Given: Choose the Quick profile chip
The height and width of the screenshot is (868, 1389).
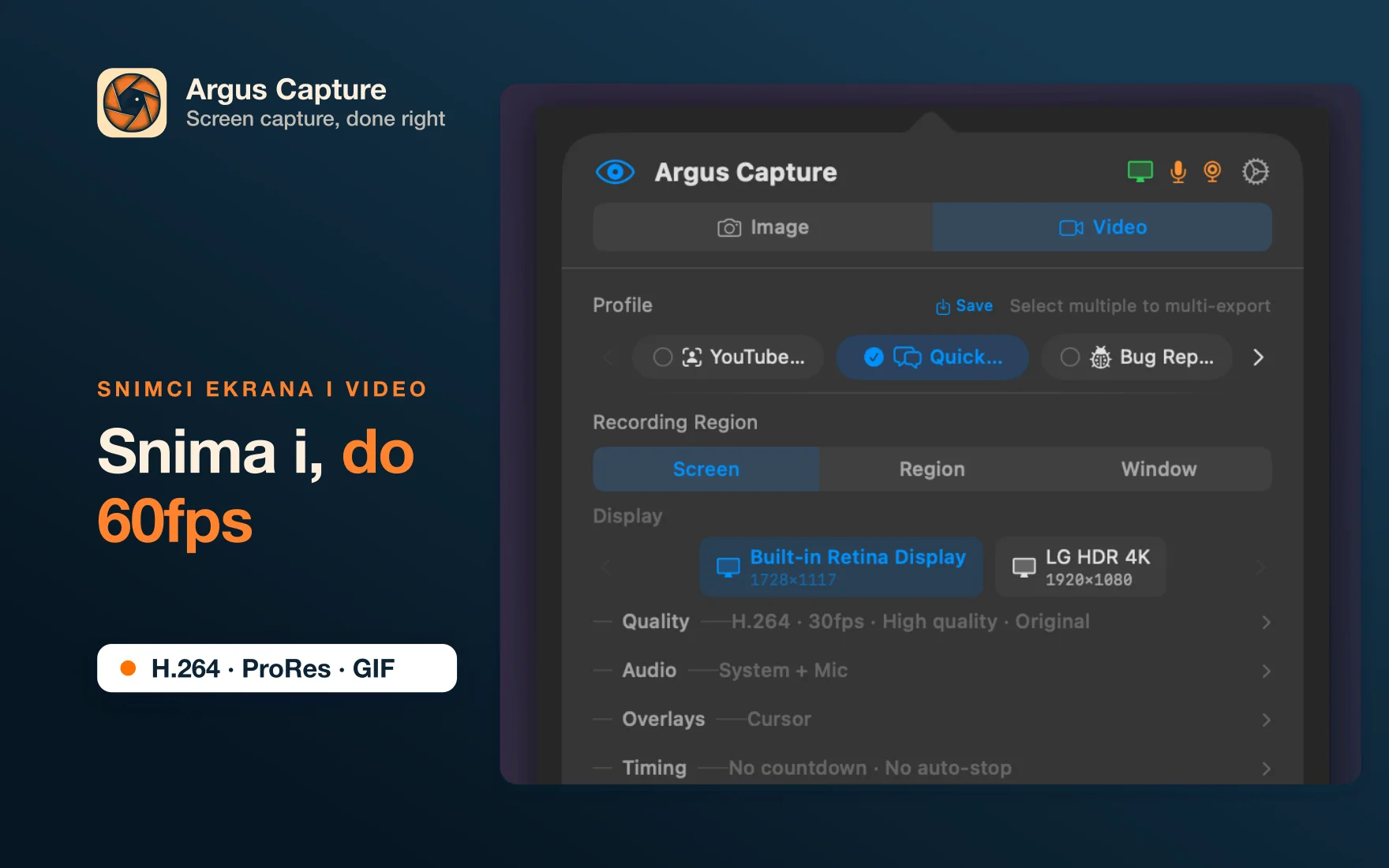Looking at the screenshot, I should (x=932, y=357).
